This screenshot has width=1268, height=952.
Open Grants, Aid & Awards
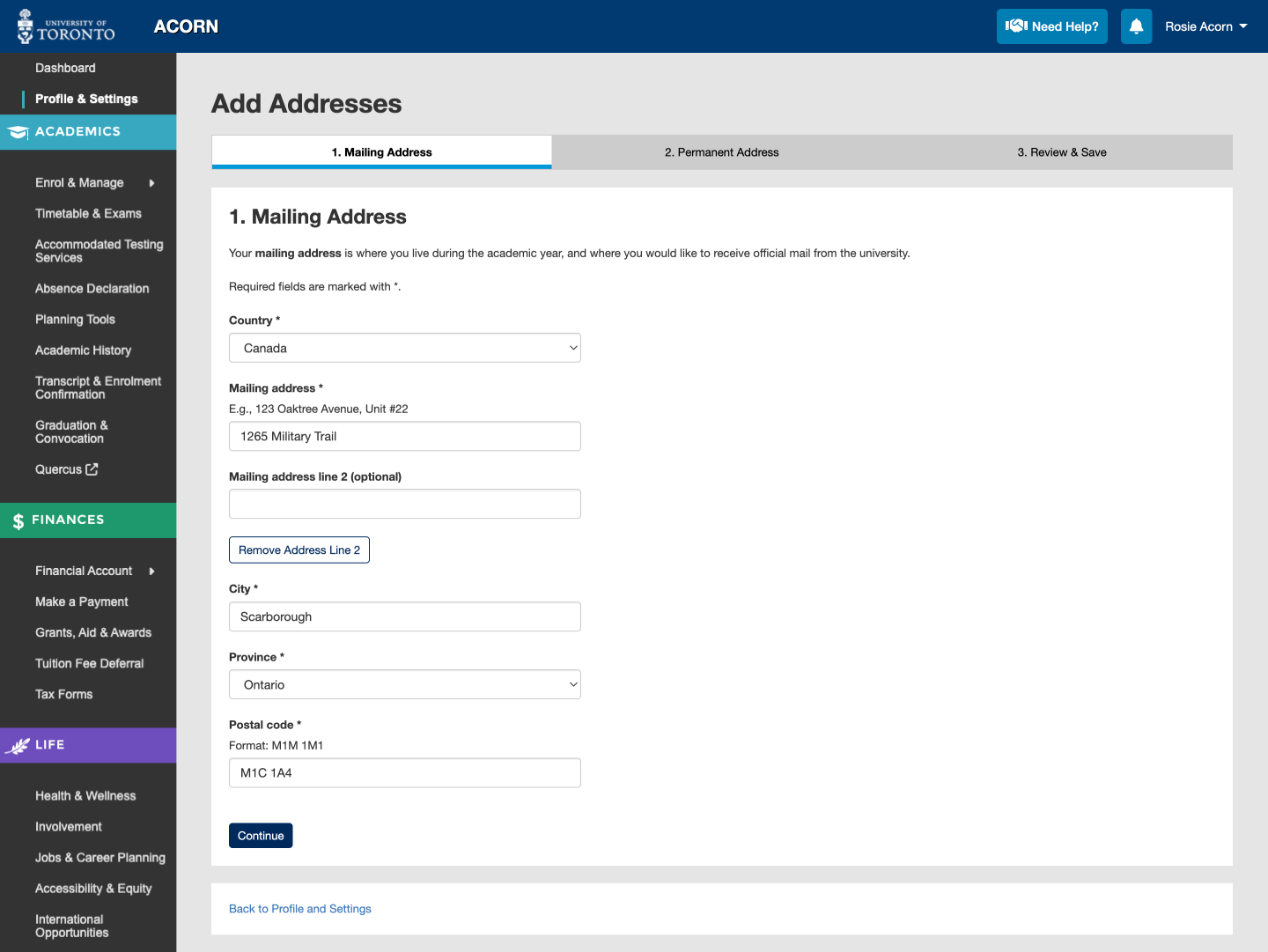pos(93,632)
